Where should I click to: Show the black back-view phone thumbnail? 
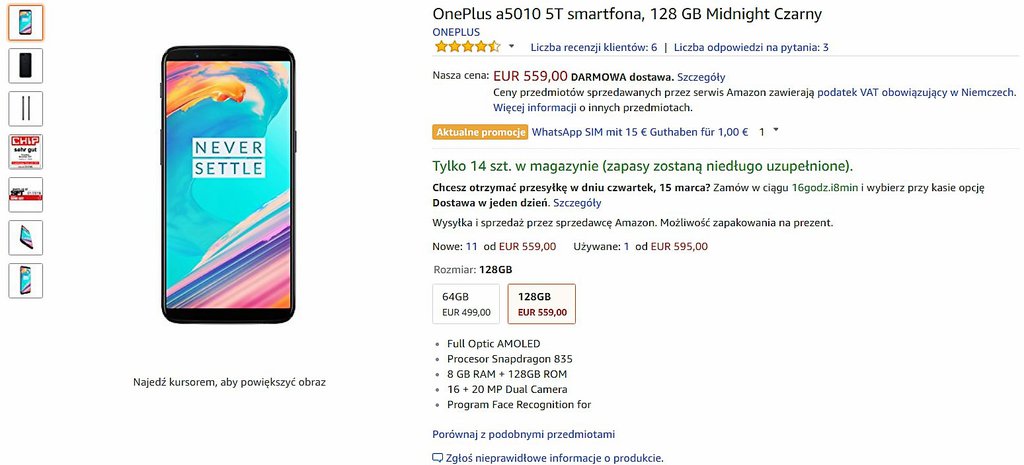pyautogui.click(x=25, y=65)
